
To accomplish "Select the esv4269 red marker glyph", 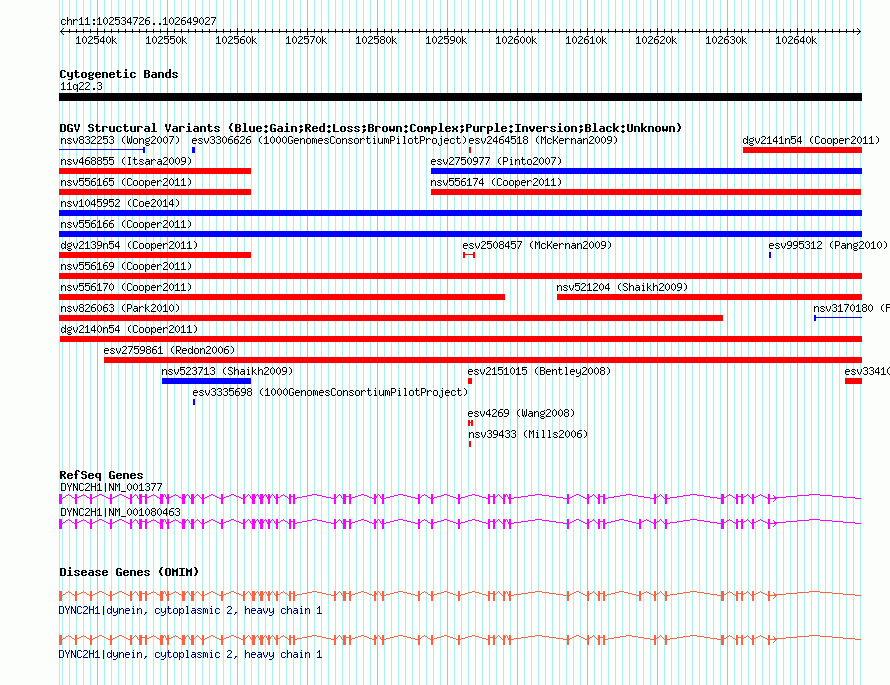I will (471, 423).
